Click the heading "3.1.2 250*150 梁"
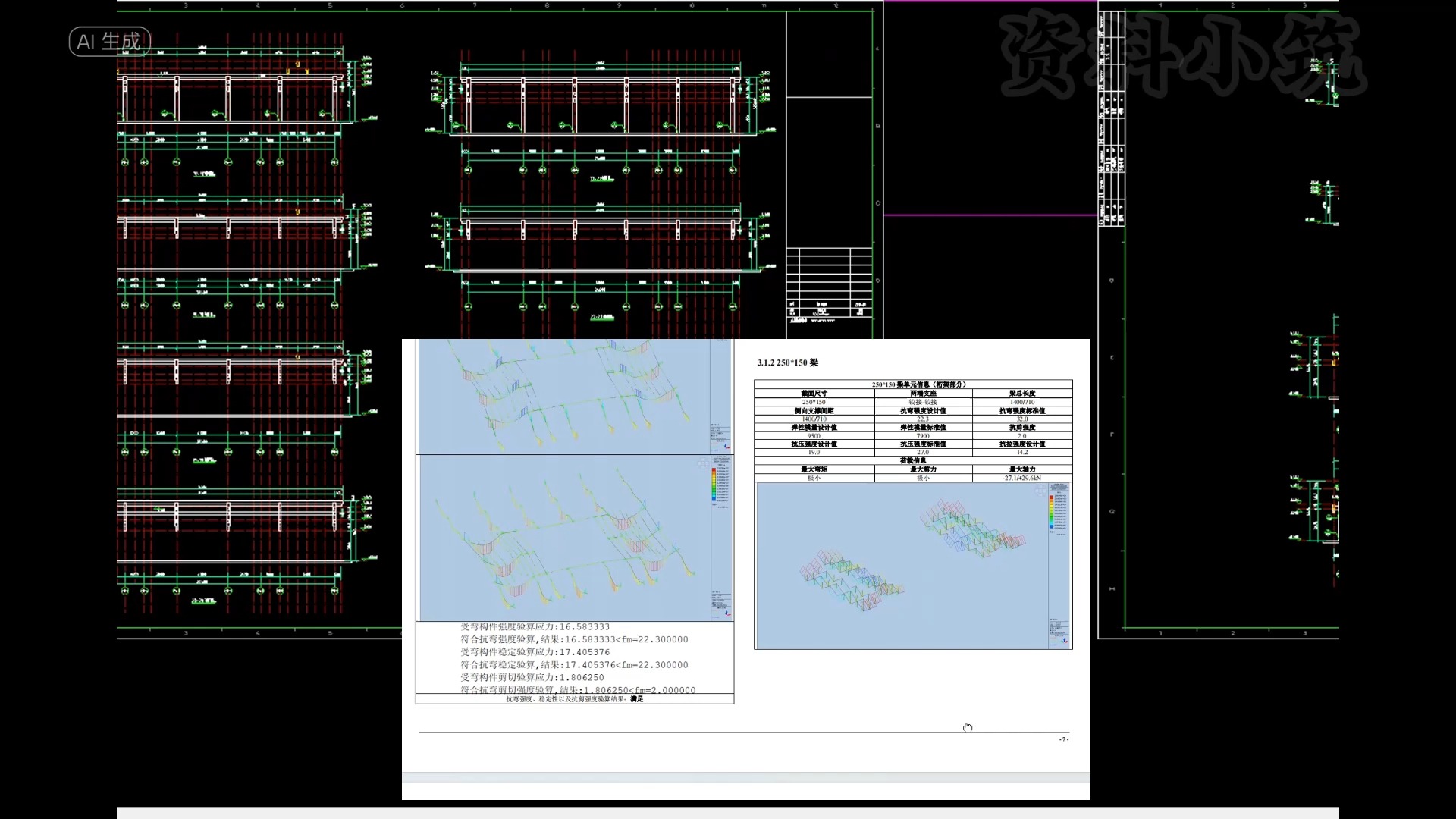Image resolution: width=1456 pixels, height=819 pixels. (787, 362)
